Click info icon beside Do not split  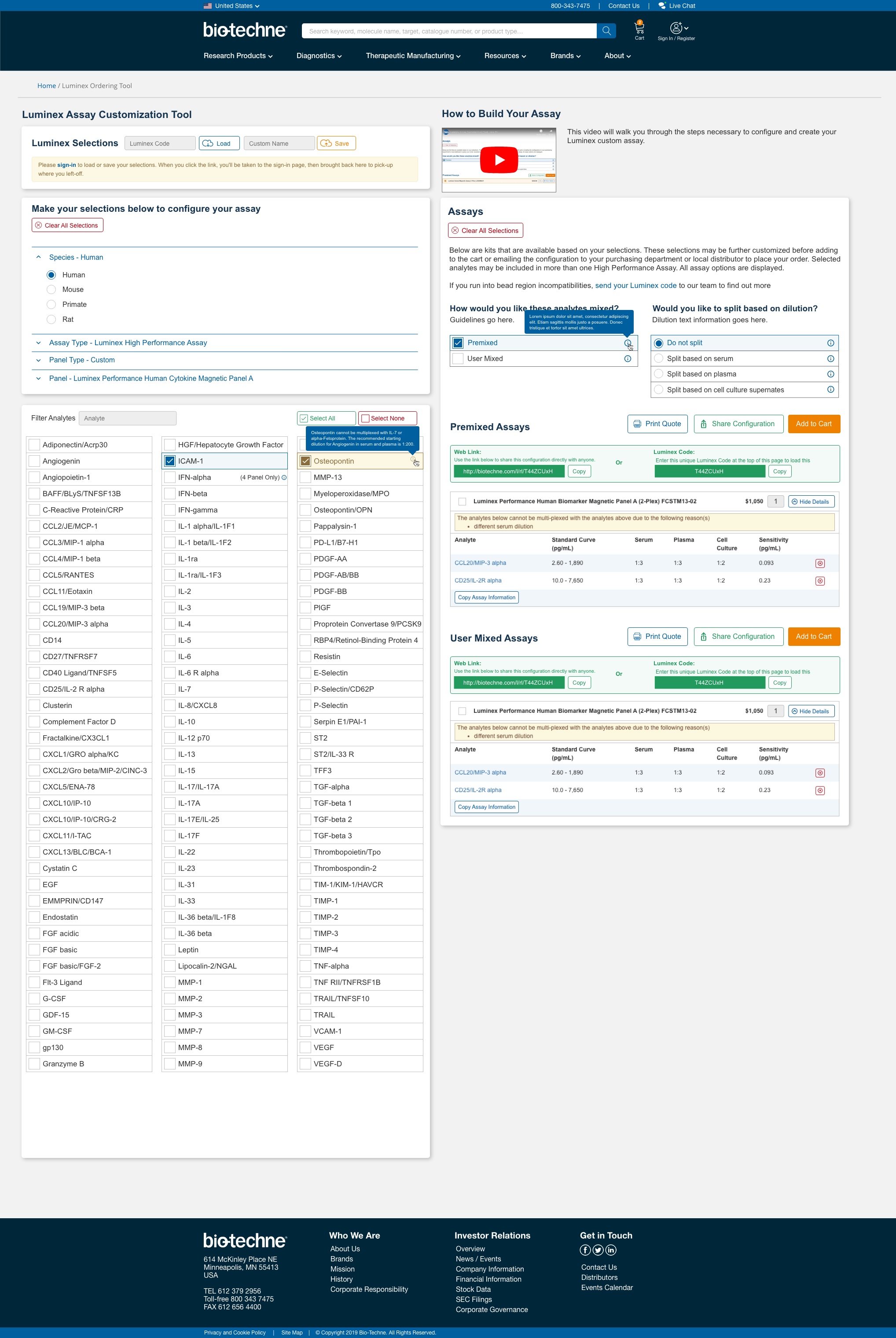click(830, 343)
